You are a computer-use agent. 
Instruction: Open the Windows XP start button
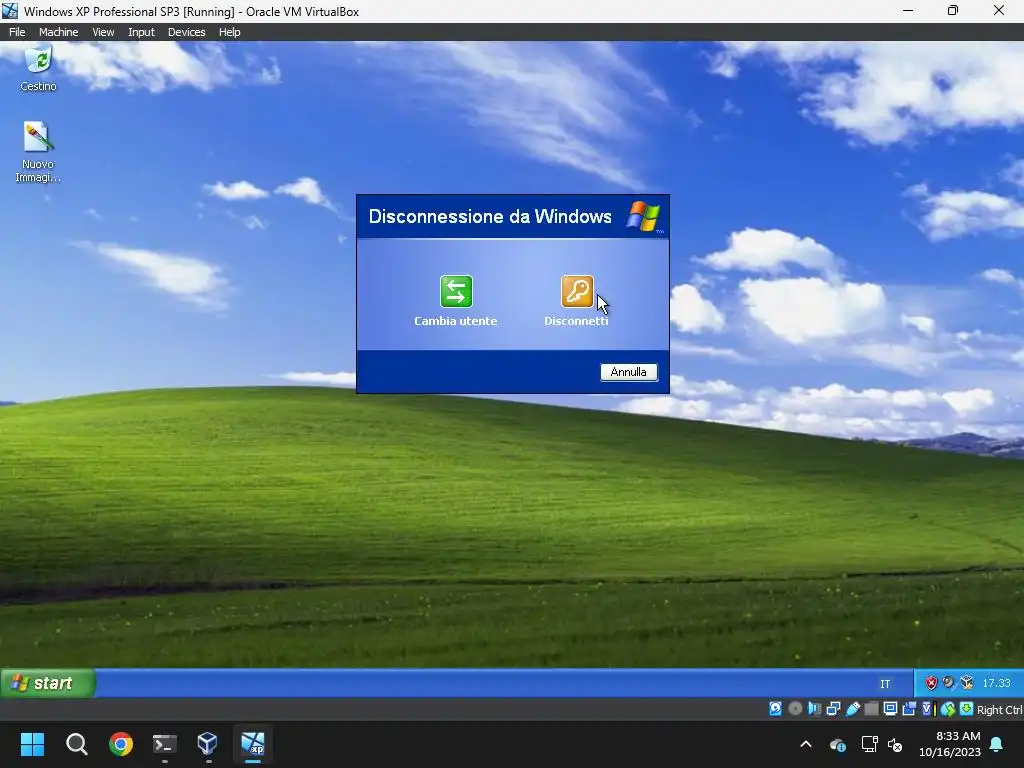(x=47, y=683)
